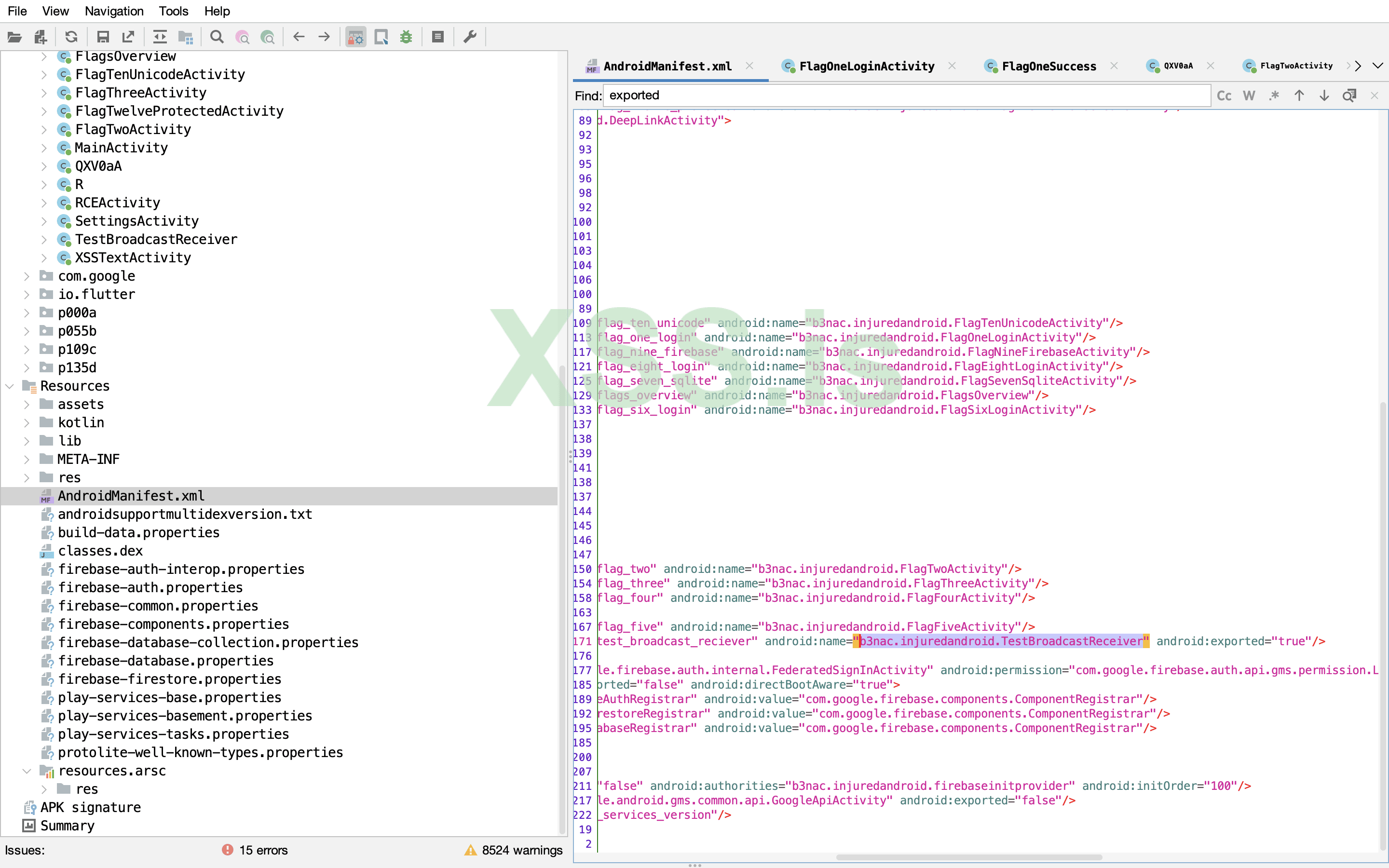Toggle the deobfuscation toolbar button
The height and width of the screenshot is (868, 1389).
356,37
